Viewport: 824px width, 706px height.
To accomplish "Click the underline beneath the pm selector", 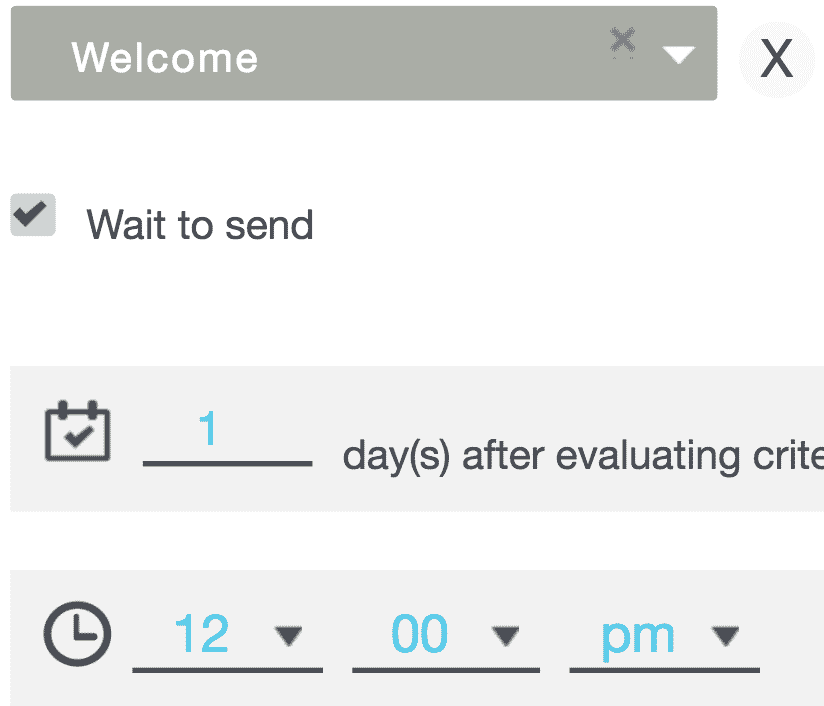I will (664, 669).
